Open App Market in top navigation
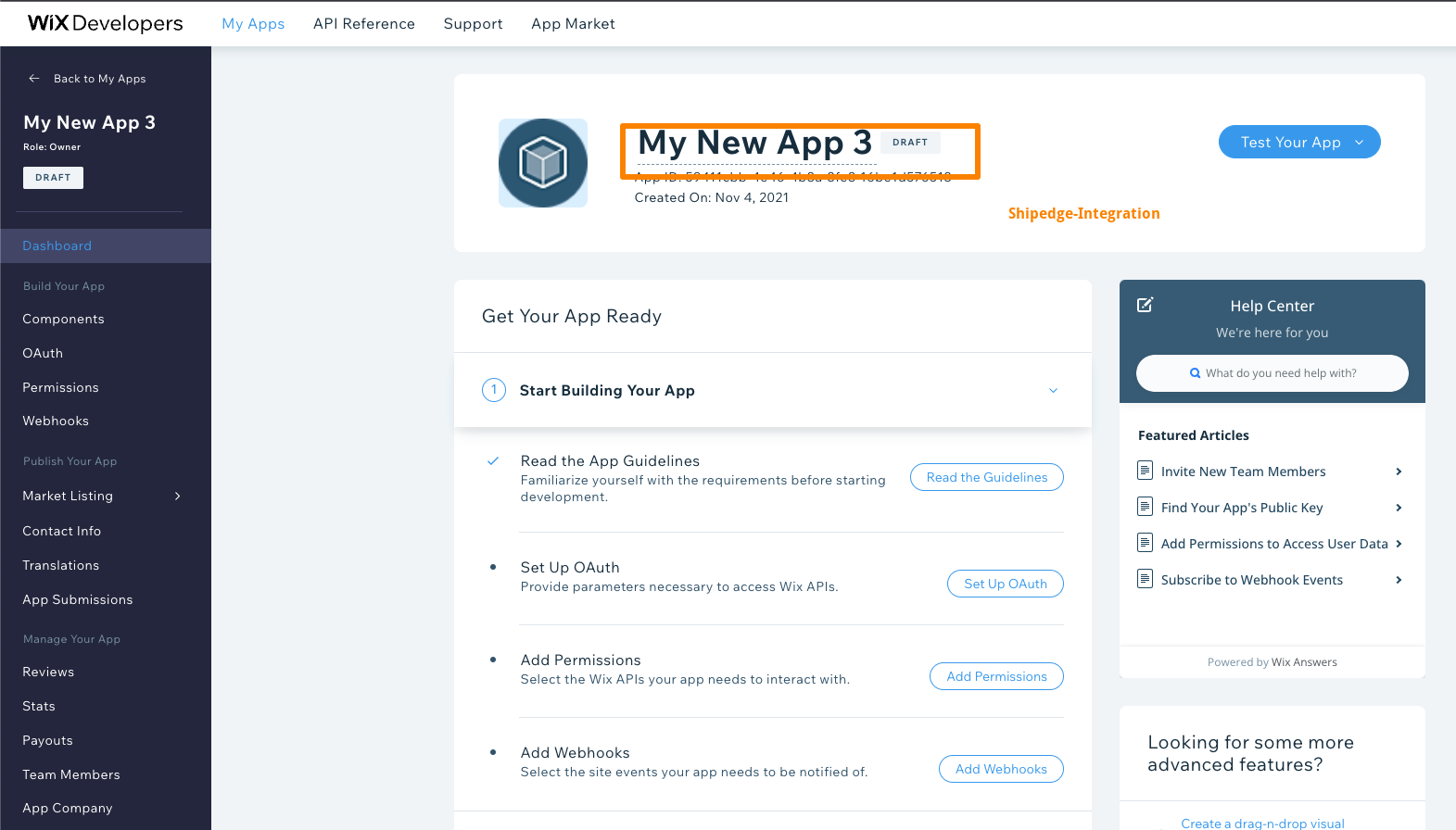The width and height of the screenshot is (1456, 830). pyautogui.click(x=573, y=24)
